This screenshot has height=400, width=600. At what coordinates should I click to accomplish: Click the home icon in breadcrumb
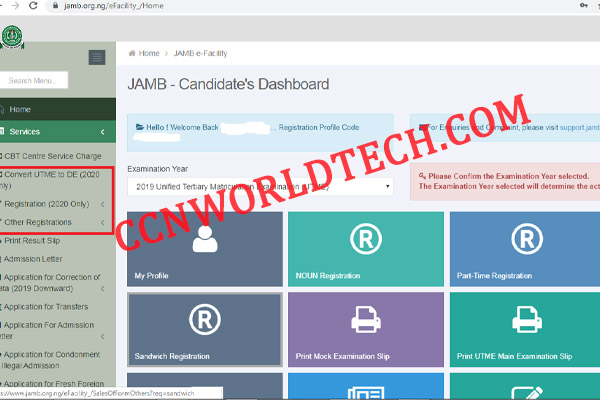point(132,53)
